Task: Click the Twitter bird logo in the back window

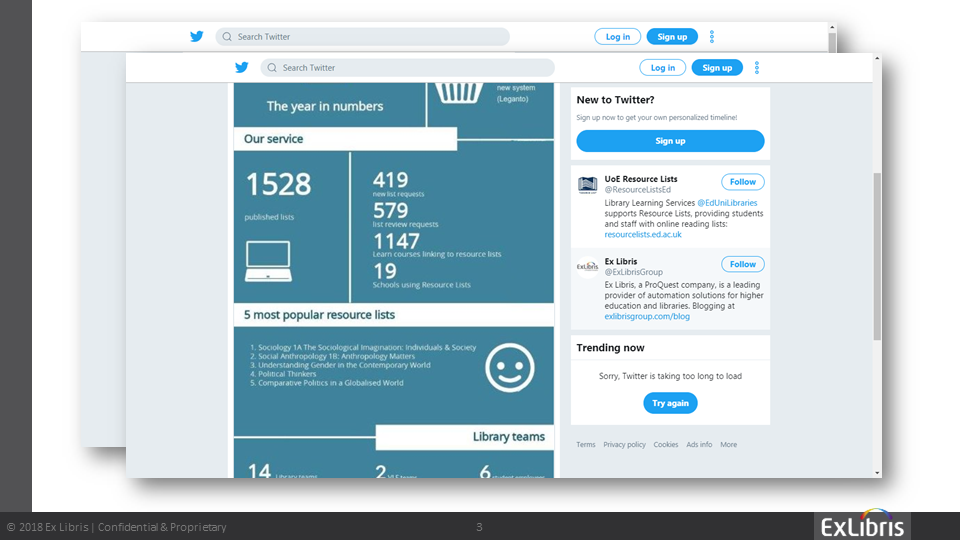Action: (197, 37)
